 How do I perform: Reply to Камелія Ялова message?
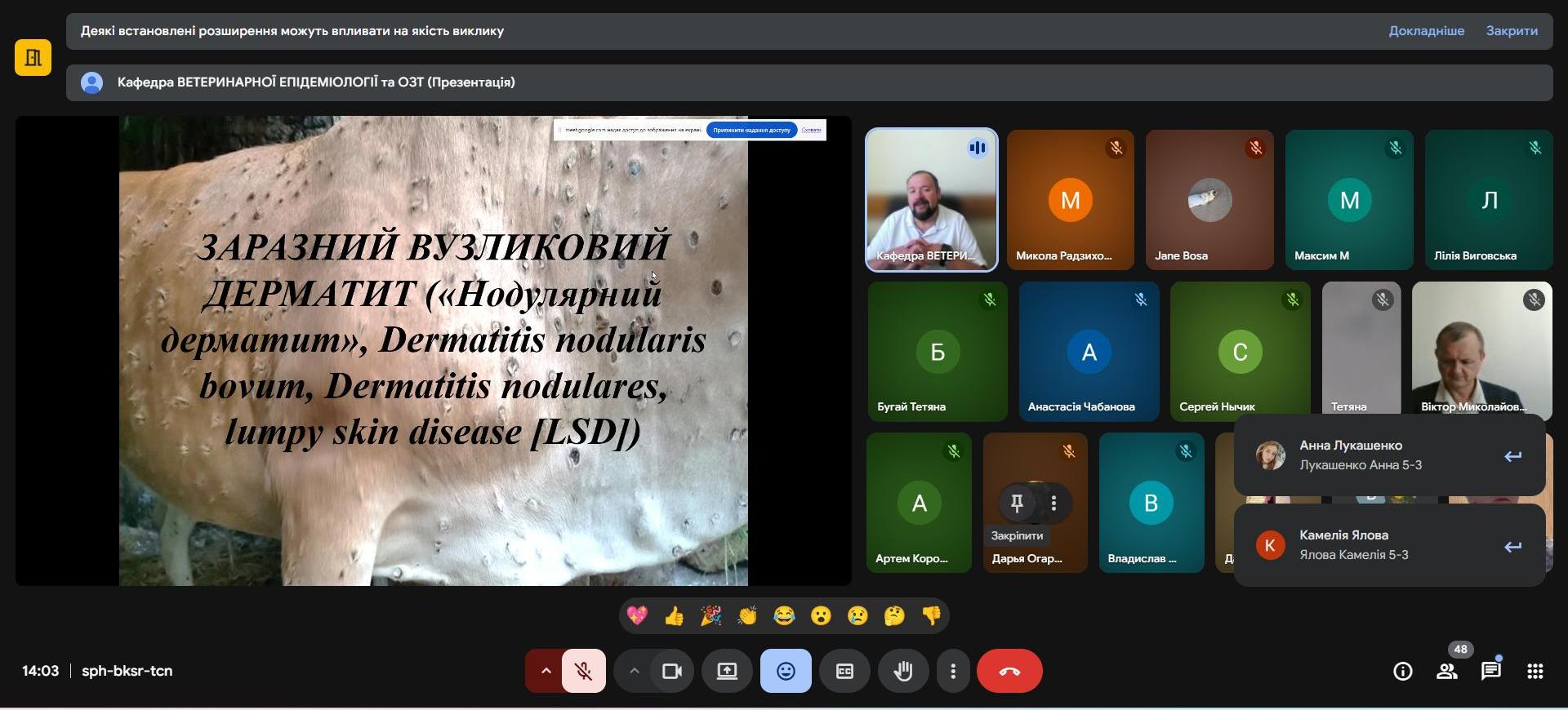click(x=1512, y=547)
